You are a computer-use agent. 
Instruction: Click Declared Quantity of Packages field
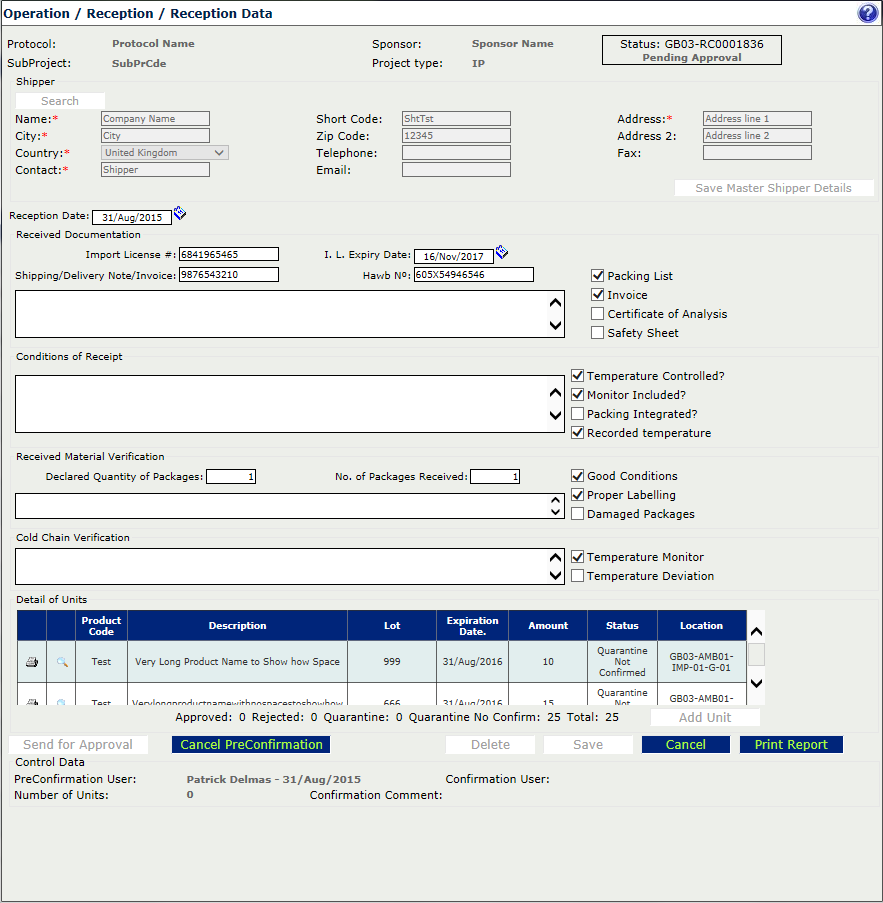point(231,477)
